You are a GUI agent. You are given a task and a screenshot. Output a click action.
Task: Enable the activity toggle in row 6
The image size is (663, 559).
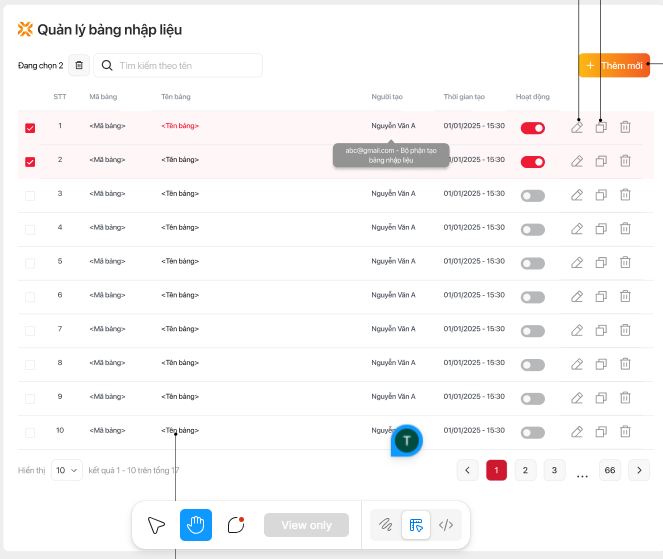pos(532,297)
